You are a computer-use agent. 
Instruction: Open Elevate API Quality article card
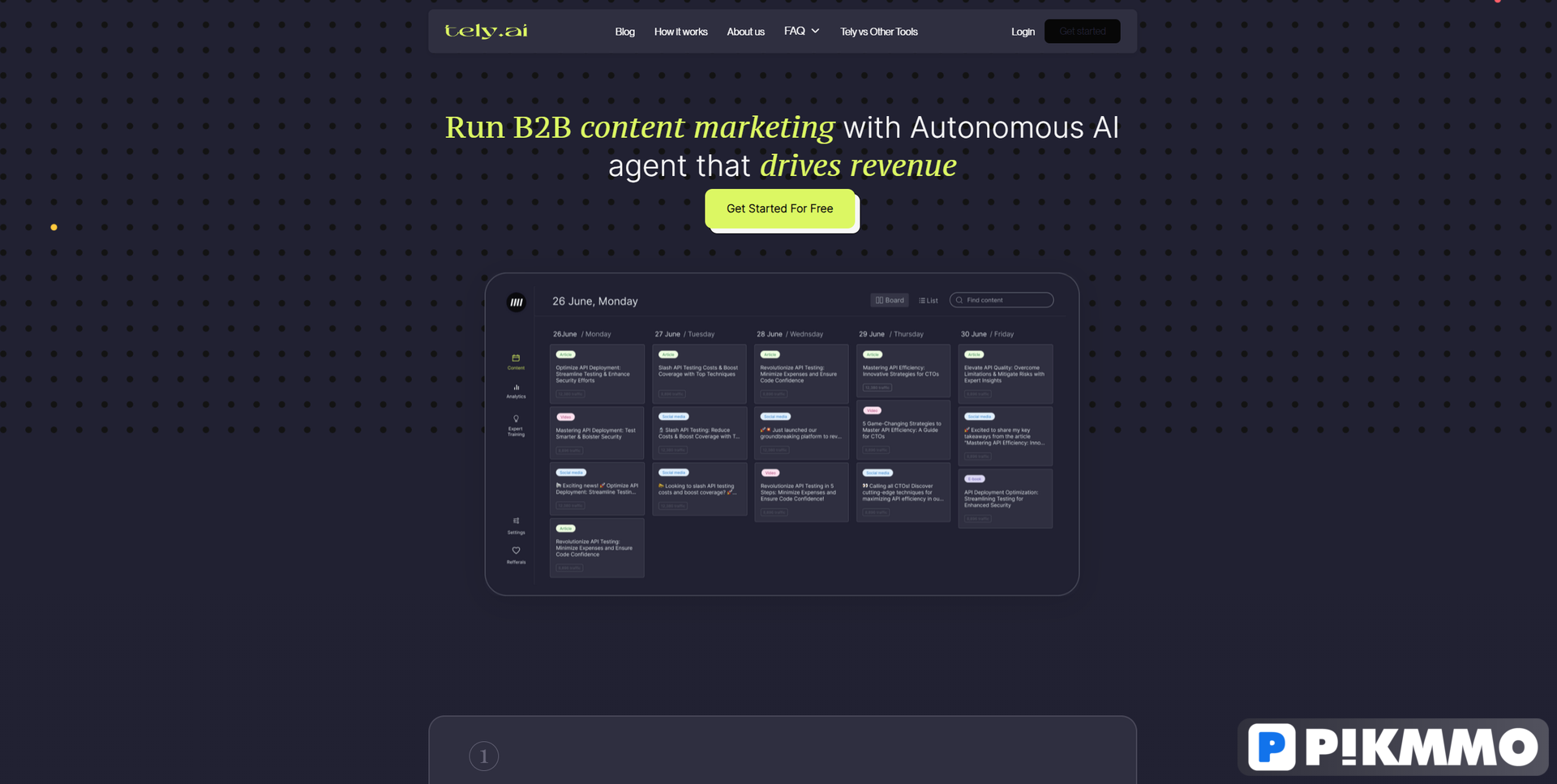tap(1006, 374)
